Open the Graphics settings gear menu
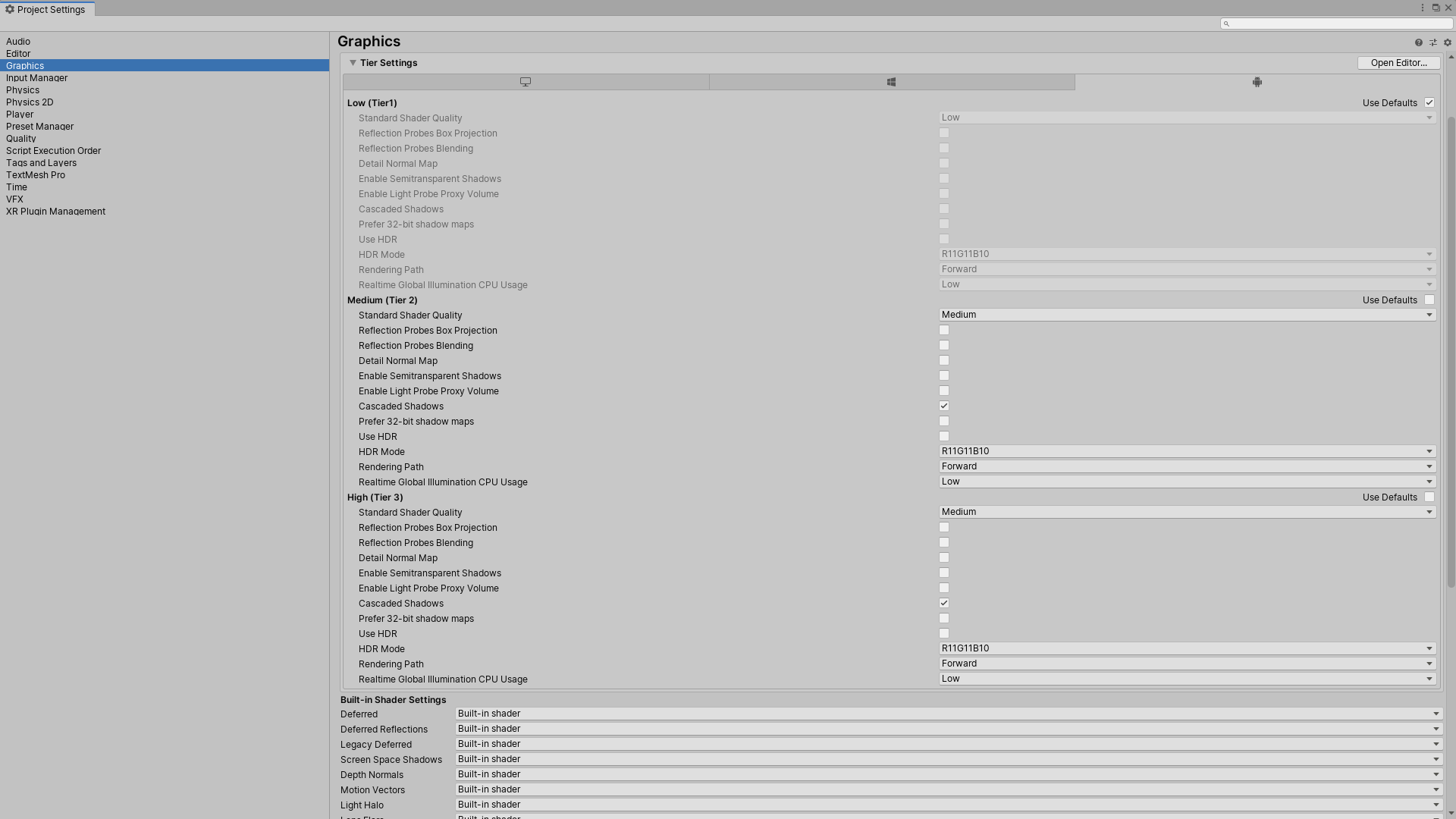The height and width of the screenshot is (819, 1456). [x=1447, y=42]
